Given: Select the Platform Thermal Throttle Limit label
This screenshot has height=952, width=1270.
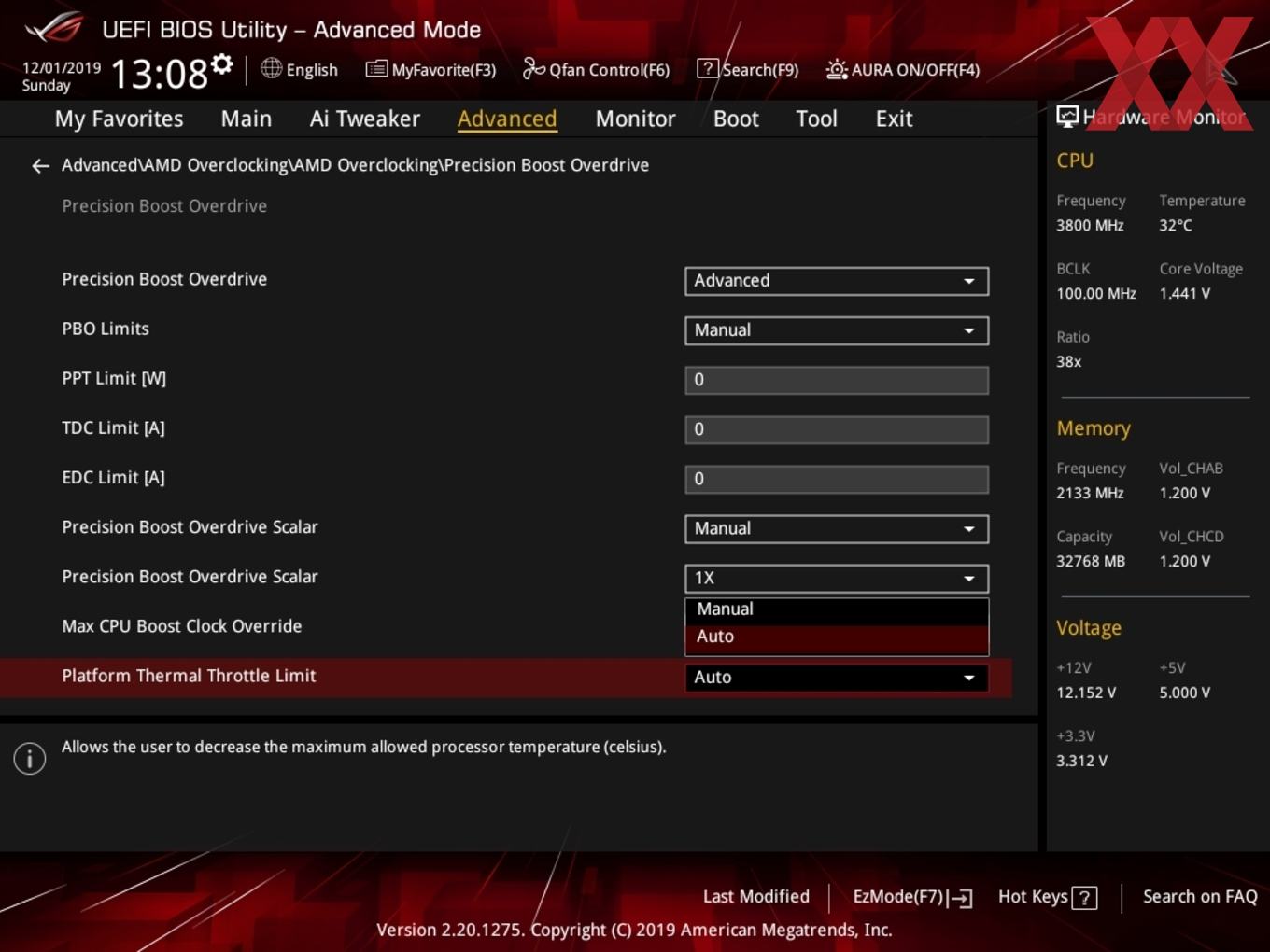Looking at the screenshot, I should coord(189,676).
